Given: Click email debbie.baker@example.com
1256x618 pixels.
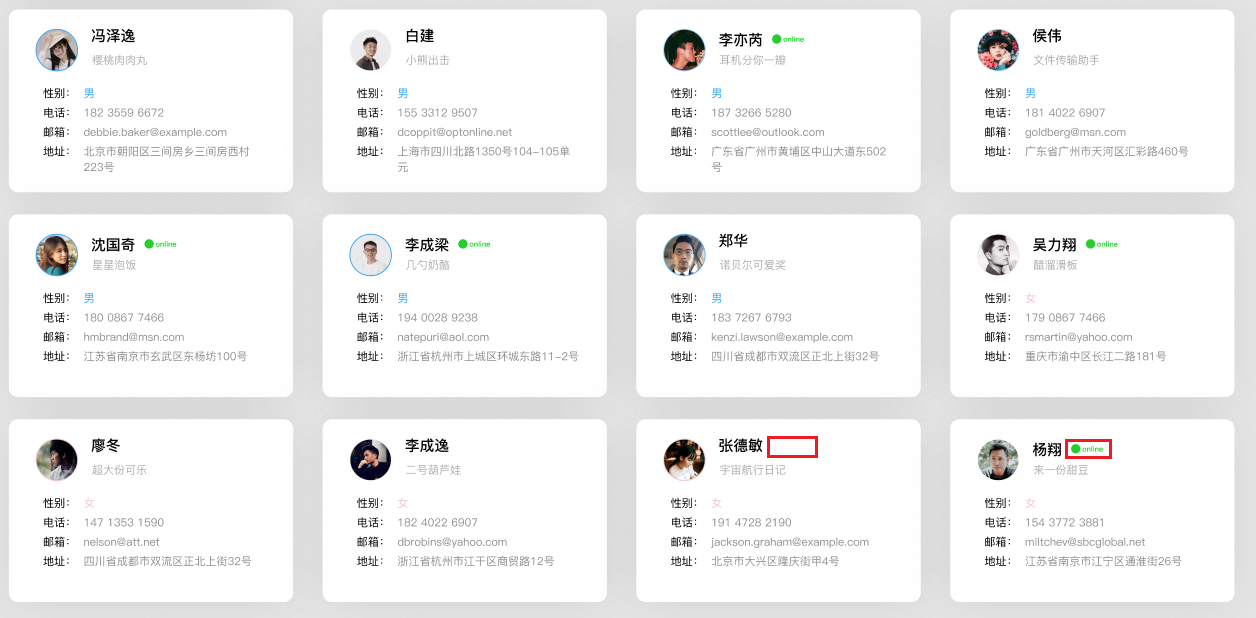Looking at the screenshot, I should point(155,132).
